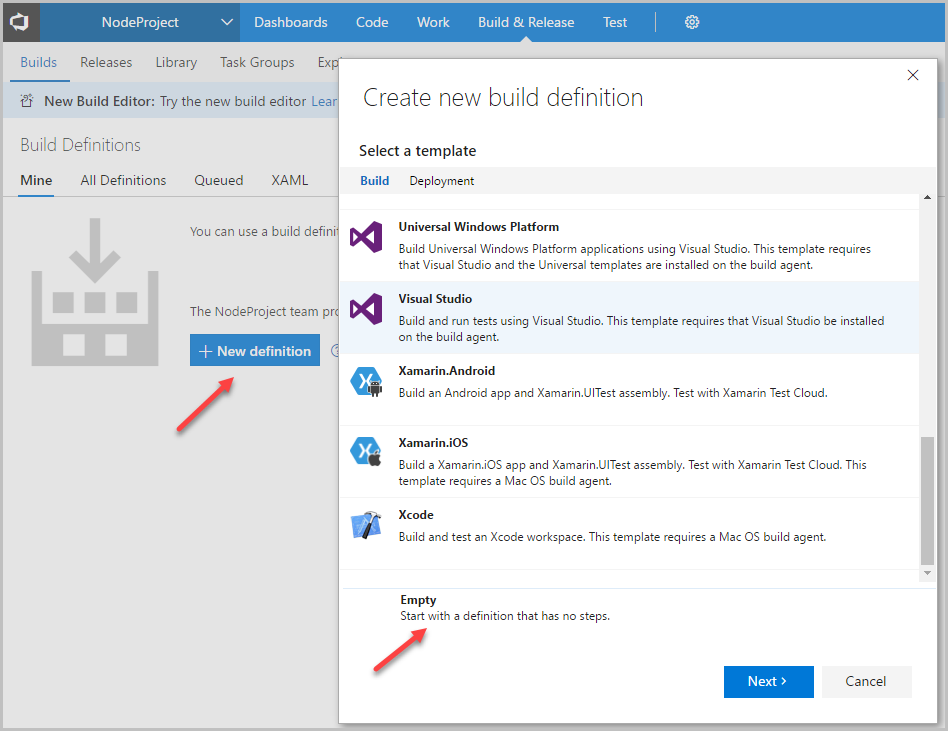The height and width of the screenshot is (731, 948).
Task: Select the Visual Studio template icon
Action: pyautogui.click(x=366, y=309)
